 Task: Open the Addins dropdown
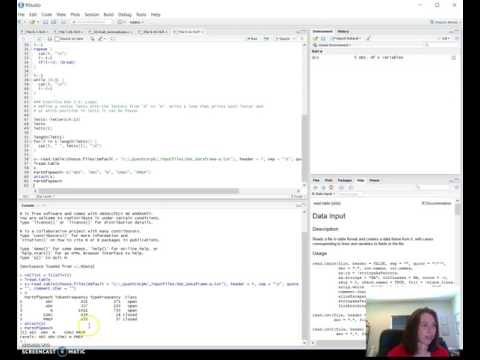tap(136, 22)
